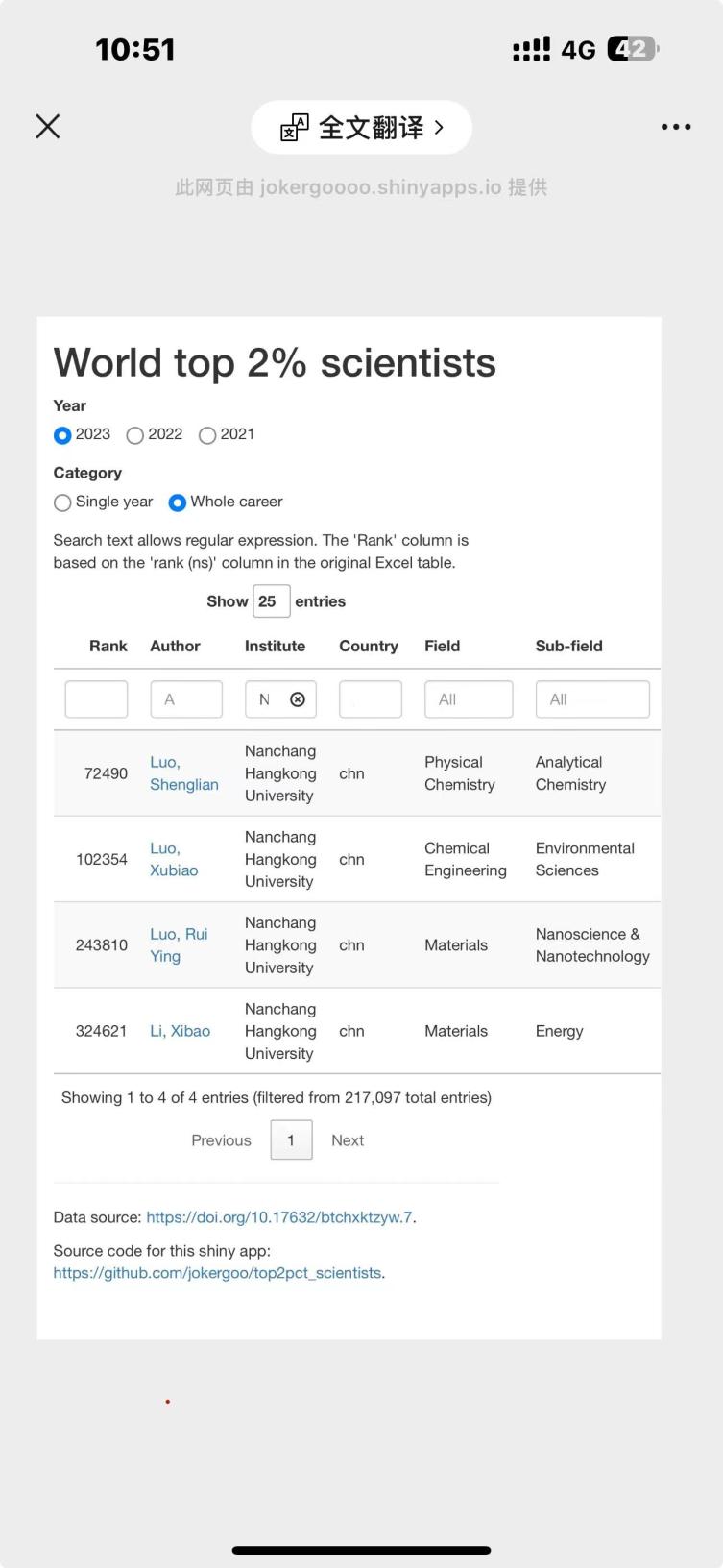Tap the full-text translate icon
The height and width of the screenshot is (1568, 723).
coord(295,128)
